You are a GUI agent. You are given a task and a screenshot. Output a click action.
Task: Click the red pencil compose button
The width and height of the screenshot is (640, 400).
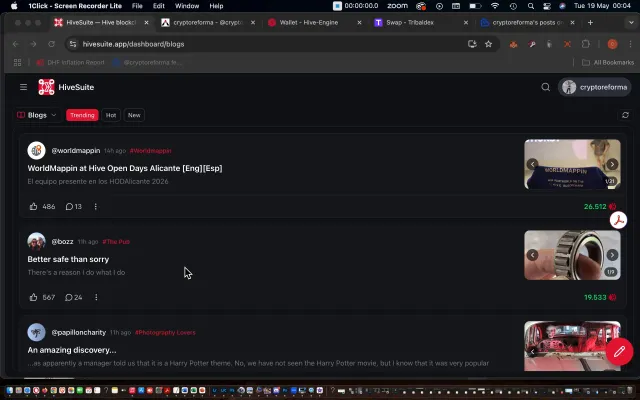[619, 351]
